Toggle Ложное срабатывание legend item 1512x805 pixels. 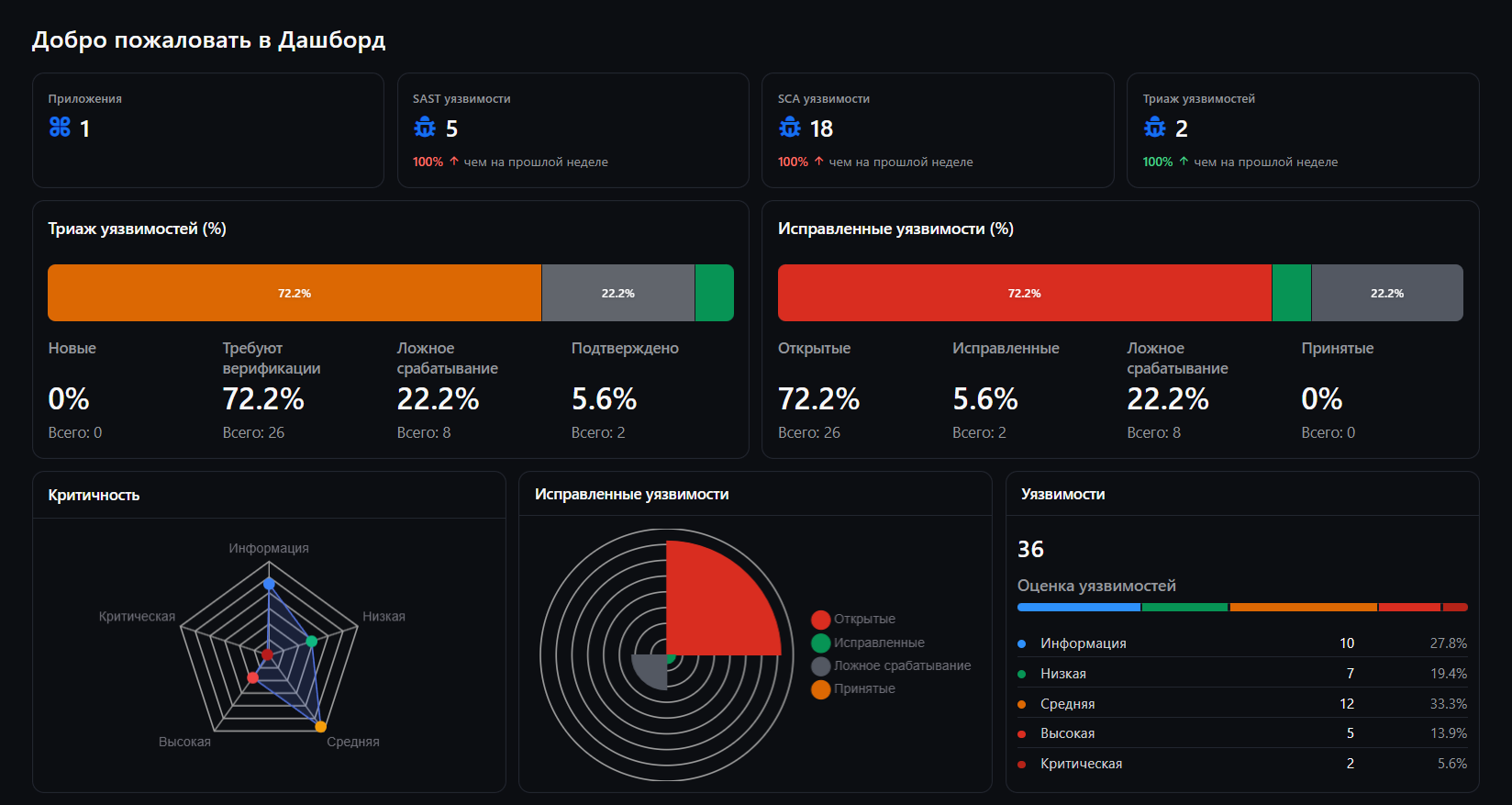891,665
